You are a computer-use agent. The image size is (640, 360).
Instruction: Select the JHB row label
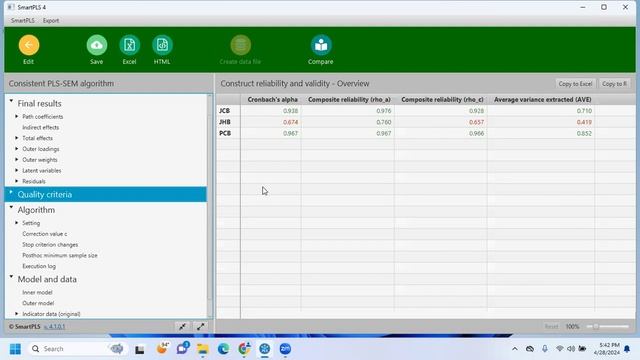pyautogui.click(x=224, y=122)
